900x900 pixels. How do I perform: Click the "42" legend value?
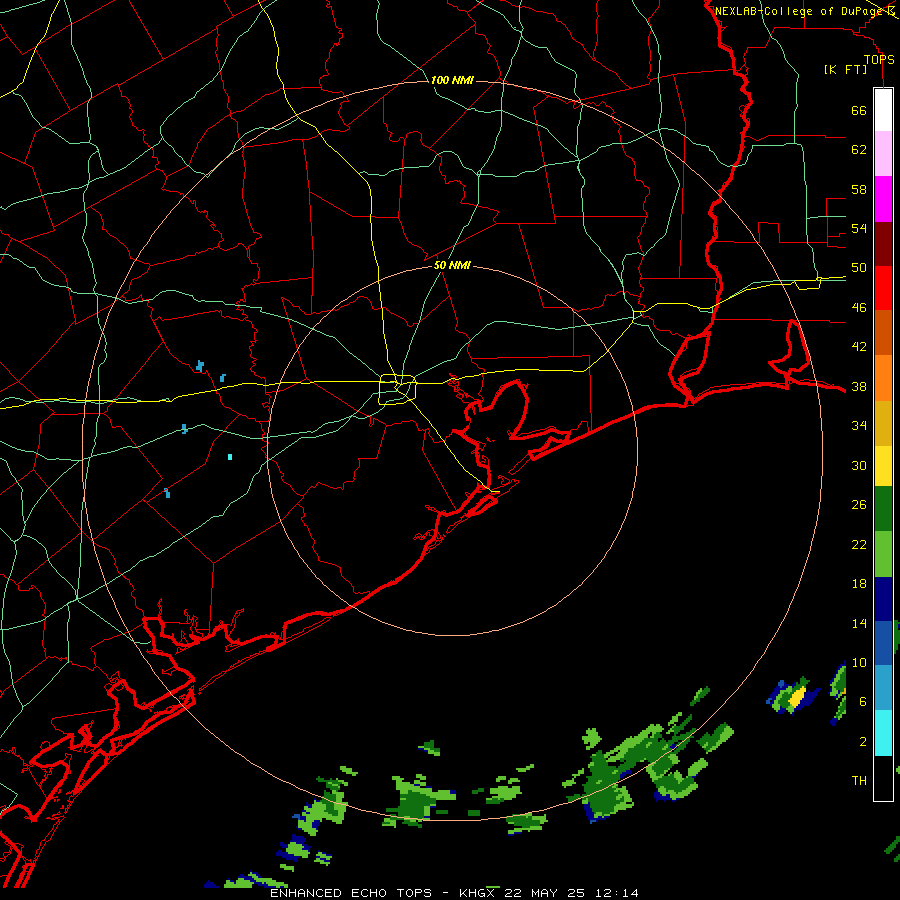(859, 347)
